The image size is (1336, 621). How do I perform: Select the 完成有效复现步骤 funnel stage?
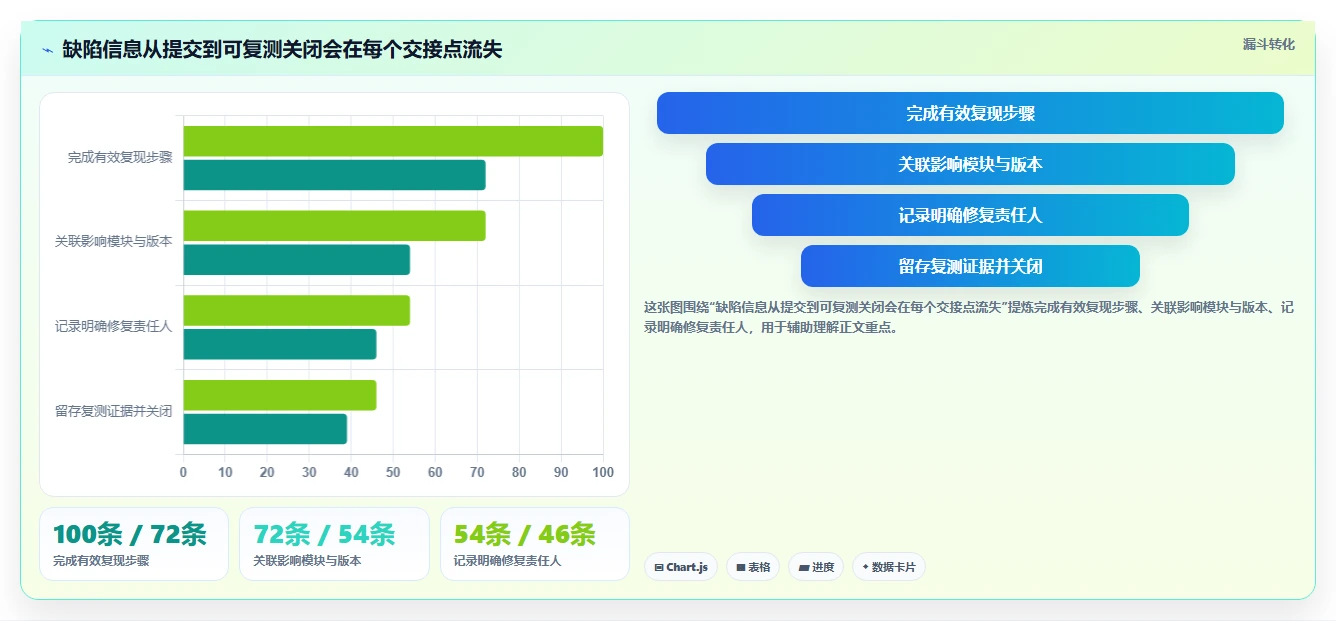(970, 113)
